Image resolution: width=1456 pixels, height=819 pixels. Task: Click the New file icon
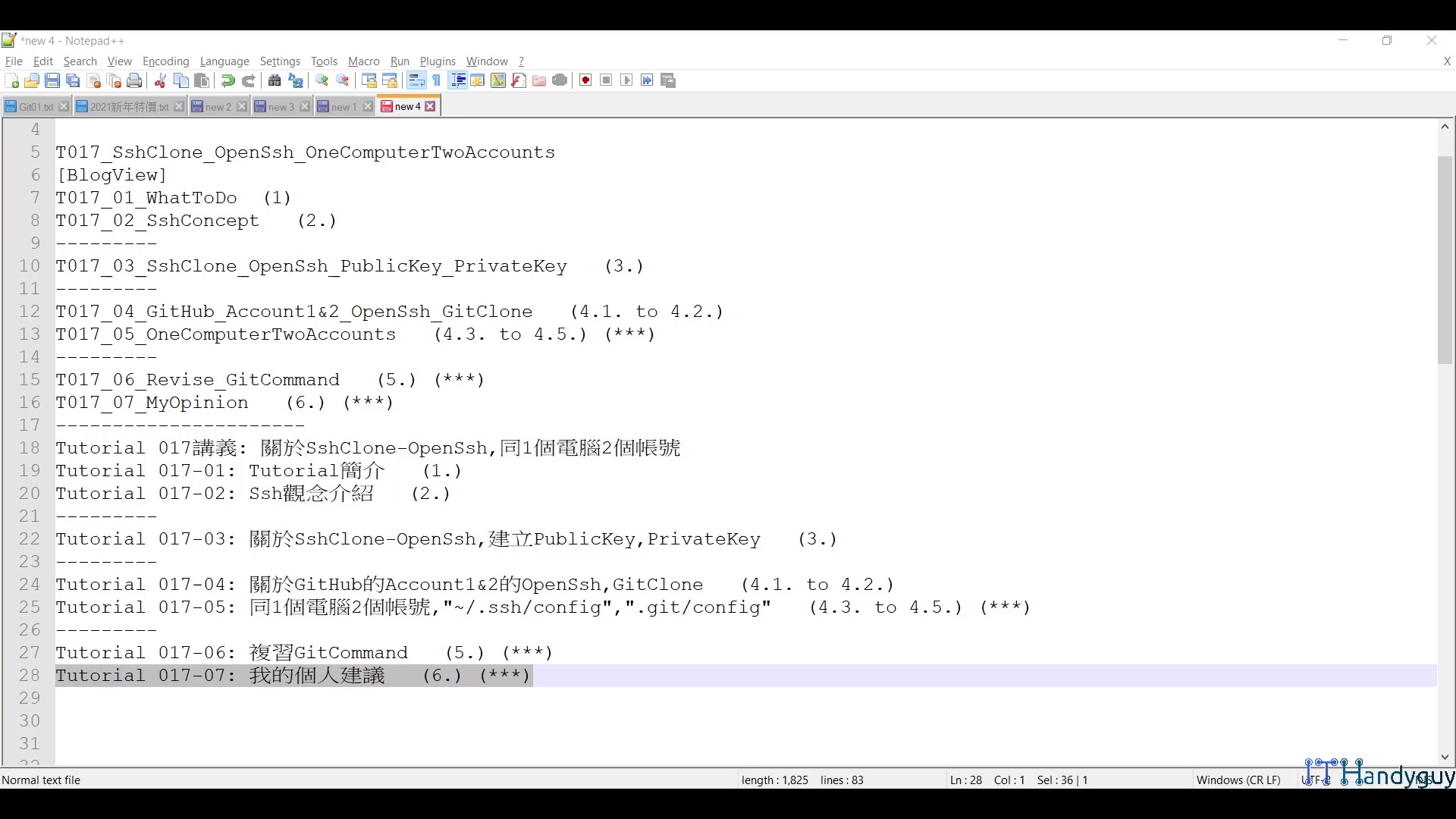pyautogui.click(x=11, y=80)
